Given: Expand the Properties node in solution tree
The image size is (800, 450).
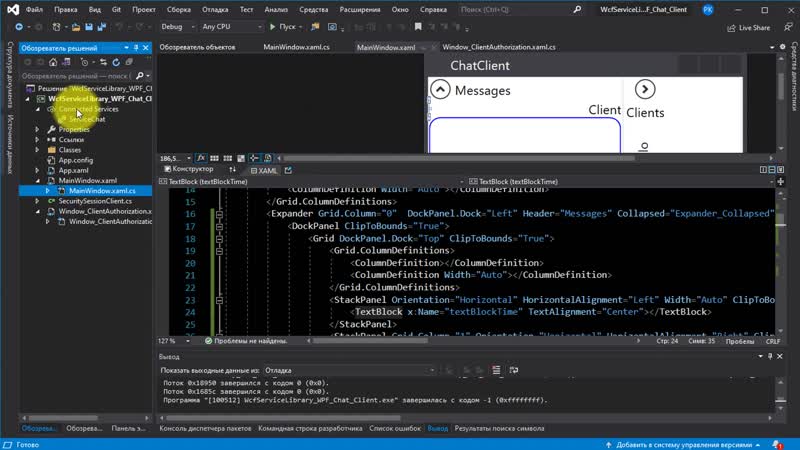Looking at the screenshot, I should [37, 130].
